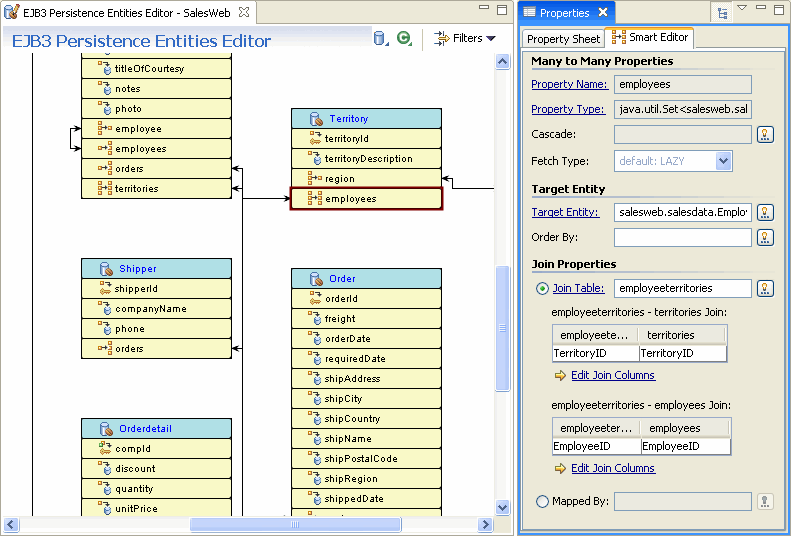Click the Order By input field
Viewport: 791px width, 536px height.
point(683,237)
